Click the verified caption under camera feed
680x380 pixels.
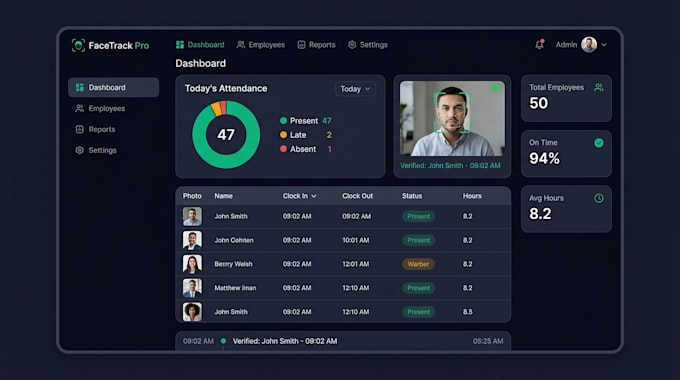point(450,165)
